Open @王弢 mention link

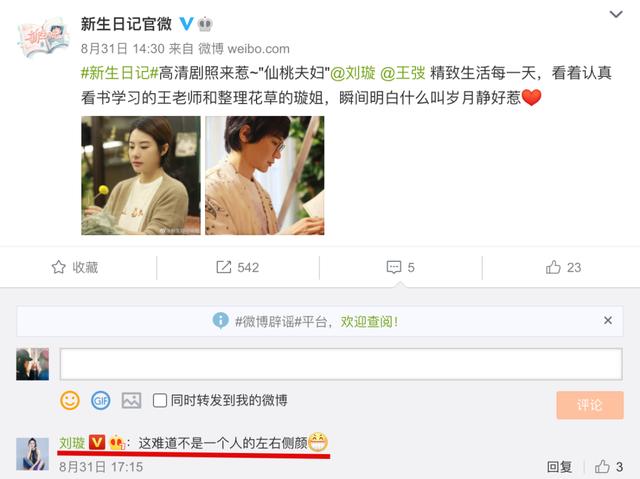pyautogui.click(x=403, y=73)
